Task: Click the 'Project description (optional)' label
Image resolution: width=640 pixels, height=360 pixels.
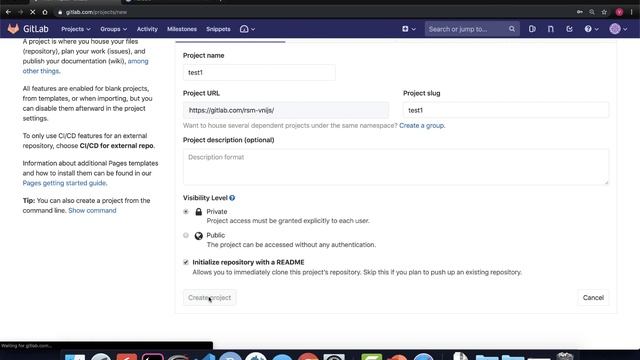Action: (229, 140)
